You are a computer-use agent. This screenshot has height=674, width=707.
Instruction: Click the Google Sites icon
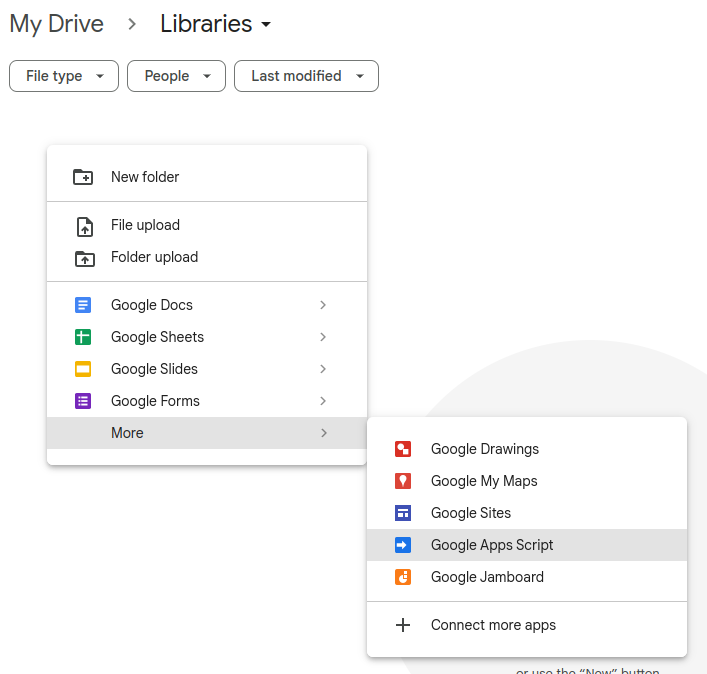(x=403, y=513)
